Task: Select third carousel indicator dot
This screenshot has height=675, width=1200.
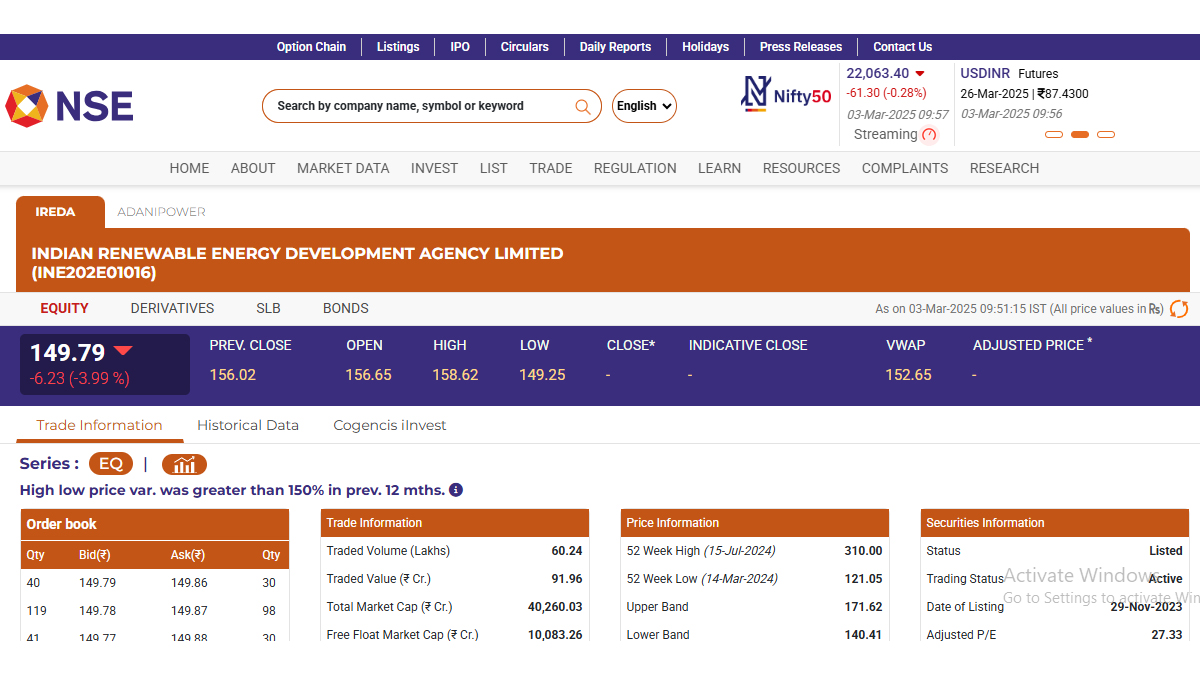Action: point(1106,134)
